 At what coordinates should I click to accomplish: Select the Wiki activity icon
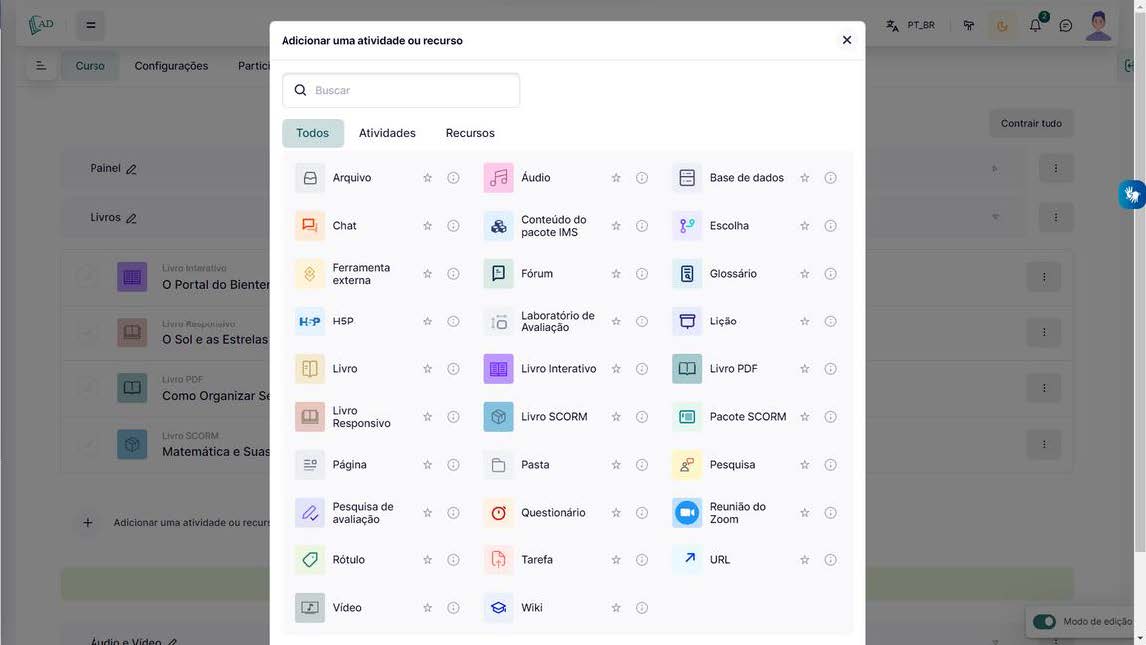point(498,608)
